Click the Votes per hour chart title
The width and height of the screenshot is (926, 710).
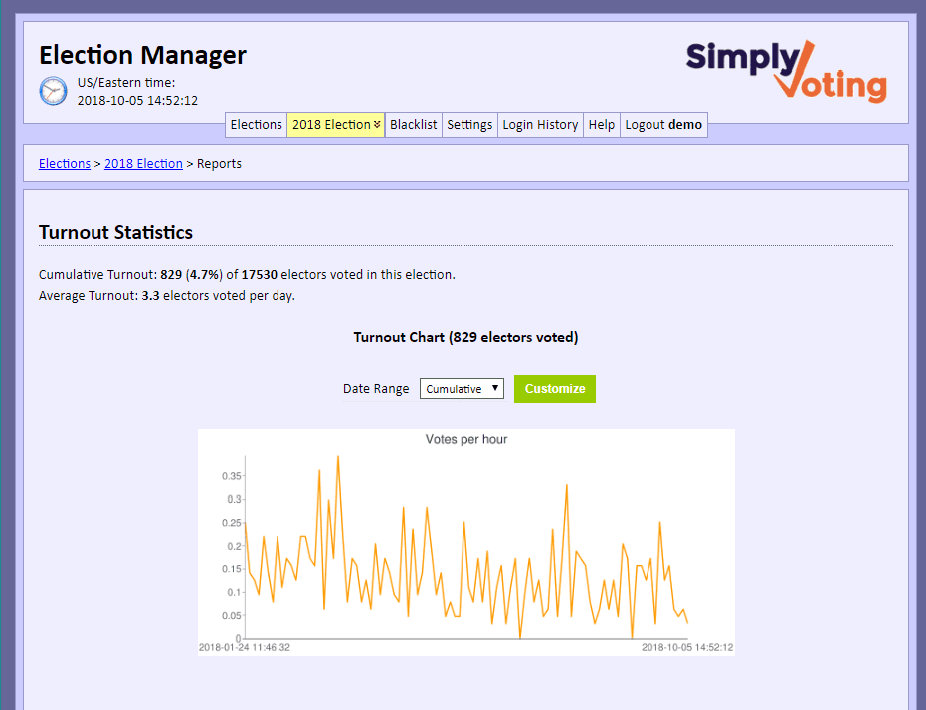pos(466,439)
